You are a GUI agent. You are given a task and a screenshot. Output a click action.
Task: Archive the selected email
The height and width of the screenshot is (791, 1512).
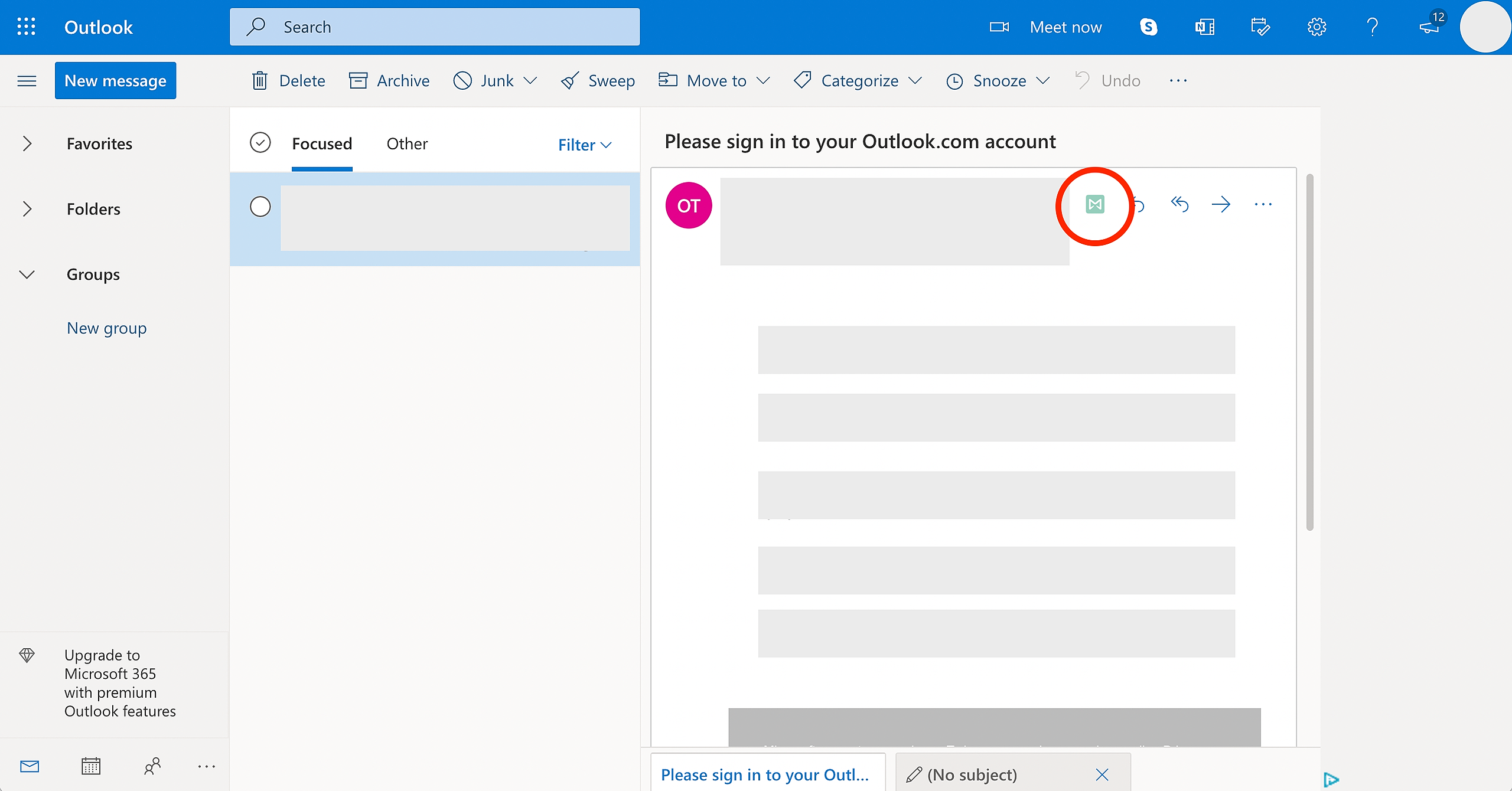tap(389, 81)
